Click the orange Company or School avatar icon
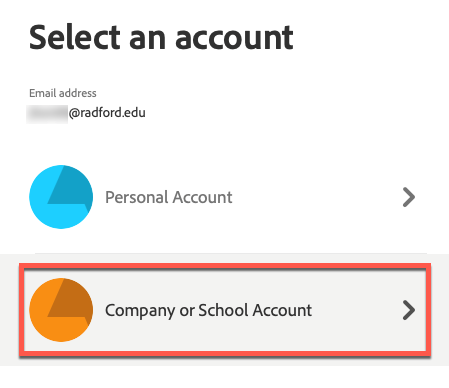Screen dimensions: 449x388 pyautogui.click(x=61, y=310)
